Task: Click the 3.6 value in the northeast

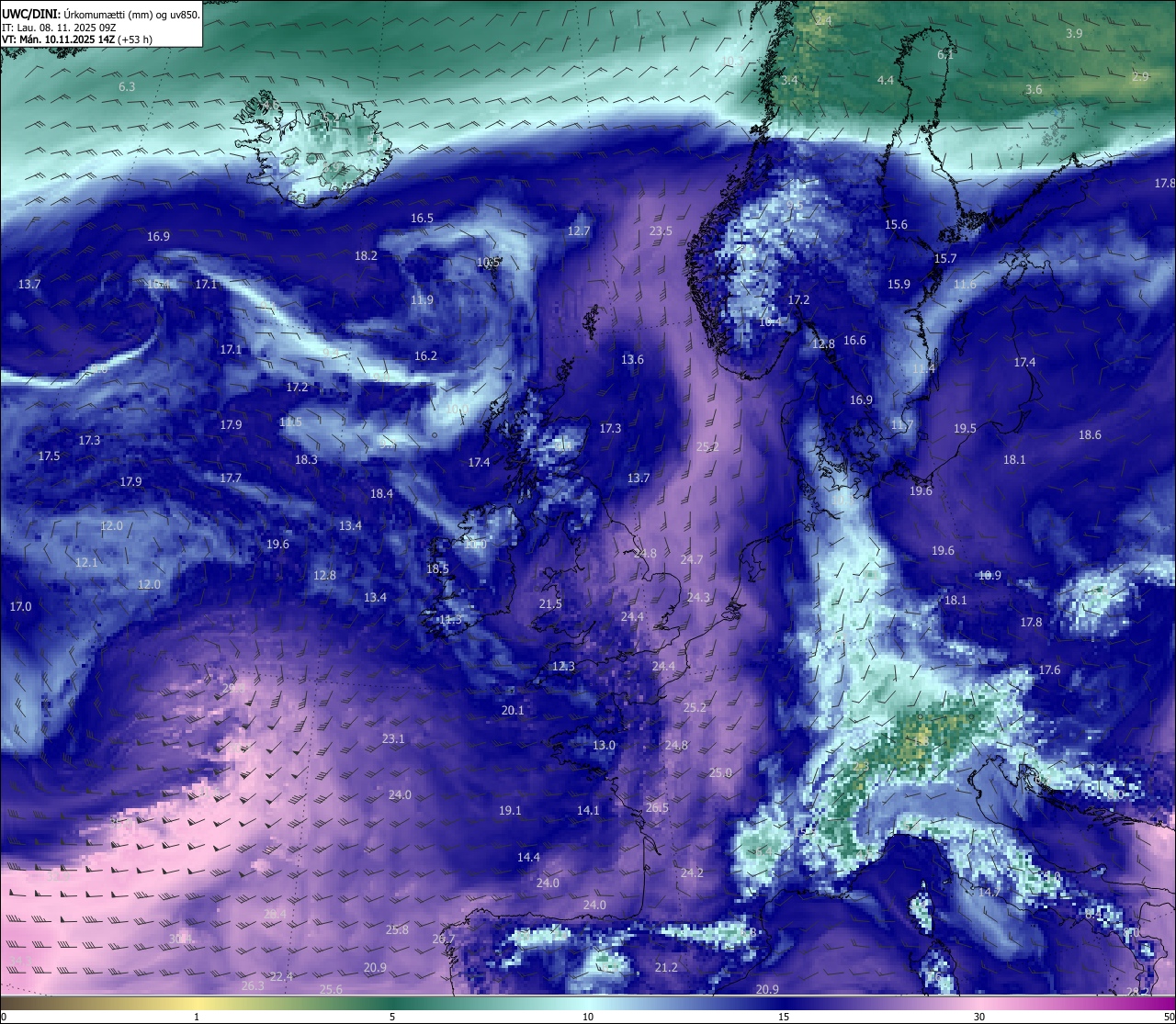Action: coord(1034,89)
